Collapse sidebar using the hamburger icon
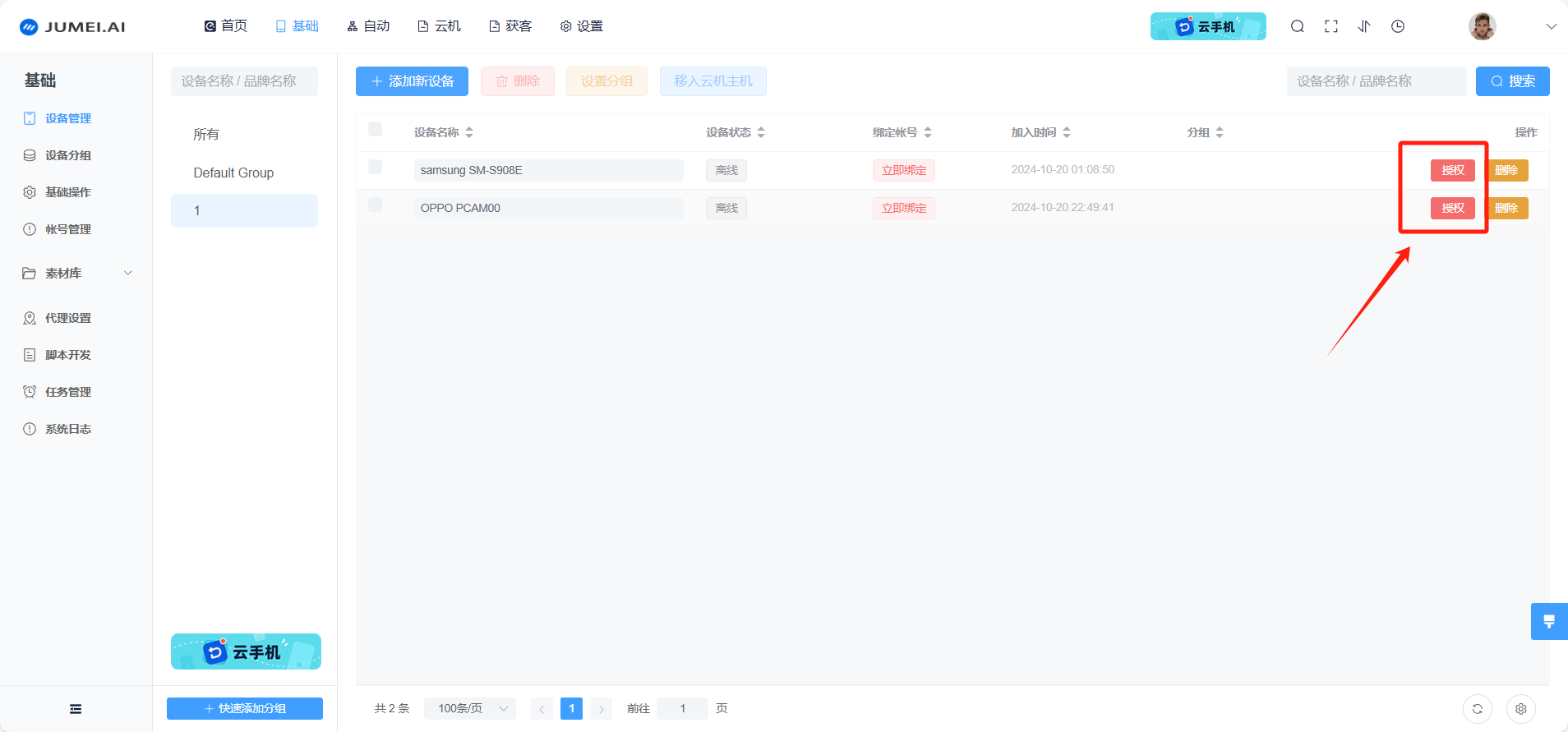The image size is (1568, 732). click(x=76, y=708)
